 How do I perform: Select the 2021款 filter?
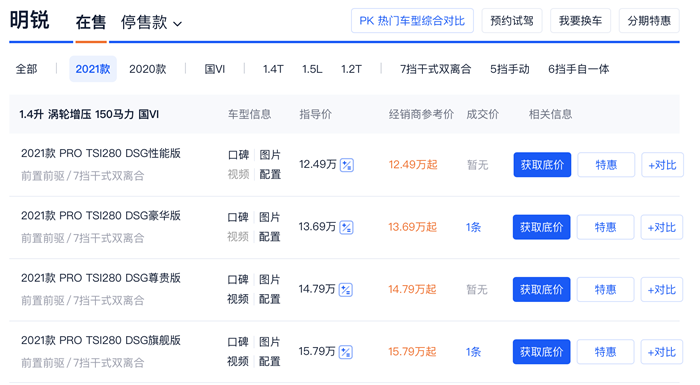[93, 69]
